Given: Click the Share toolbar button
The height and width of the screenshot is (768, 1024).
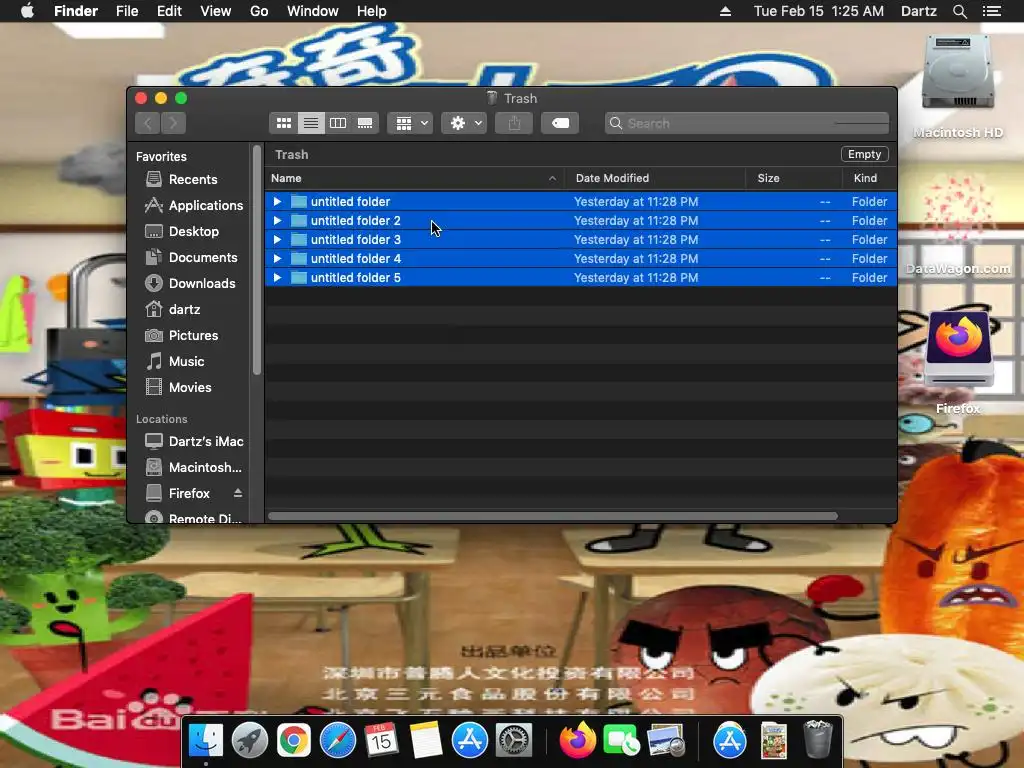Looking at the screenshot, I should pyautogui.click(x=514, y=123).
